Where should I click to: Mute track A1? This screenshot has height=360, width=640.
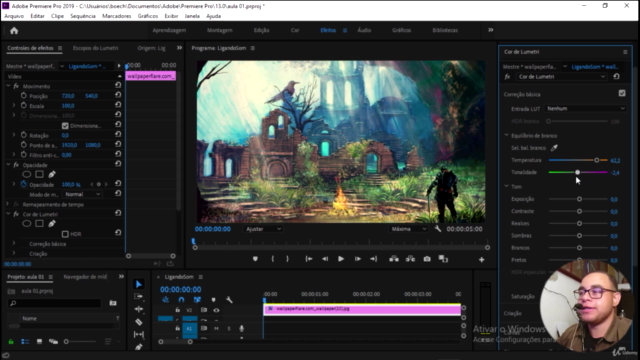(x=216, y=329)
